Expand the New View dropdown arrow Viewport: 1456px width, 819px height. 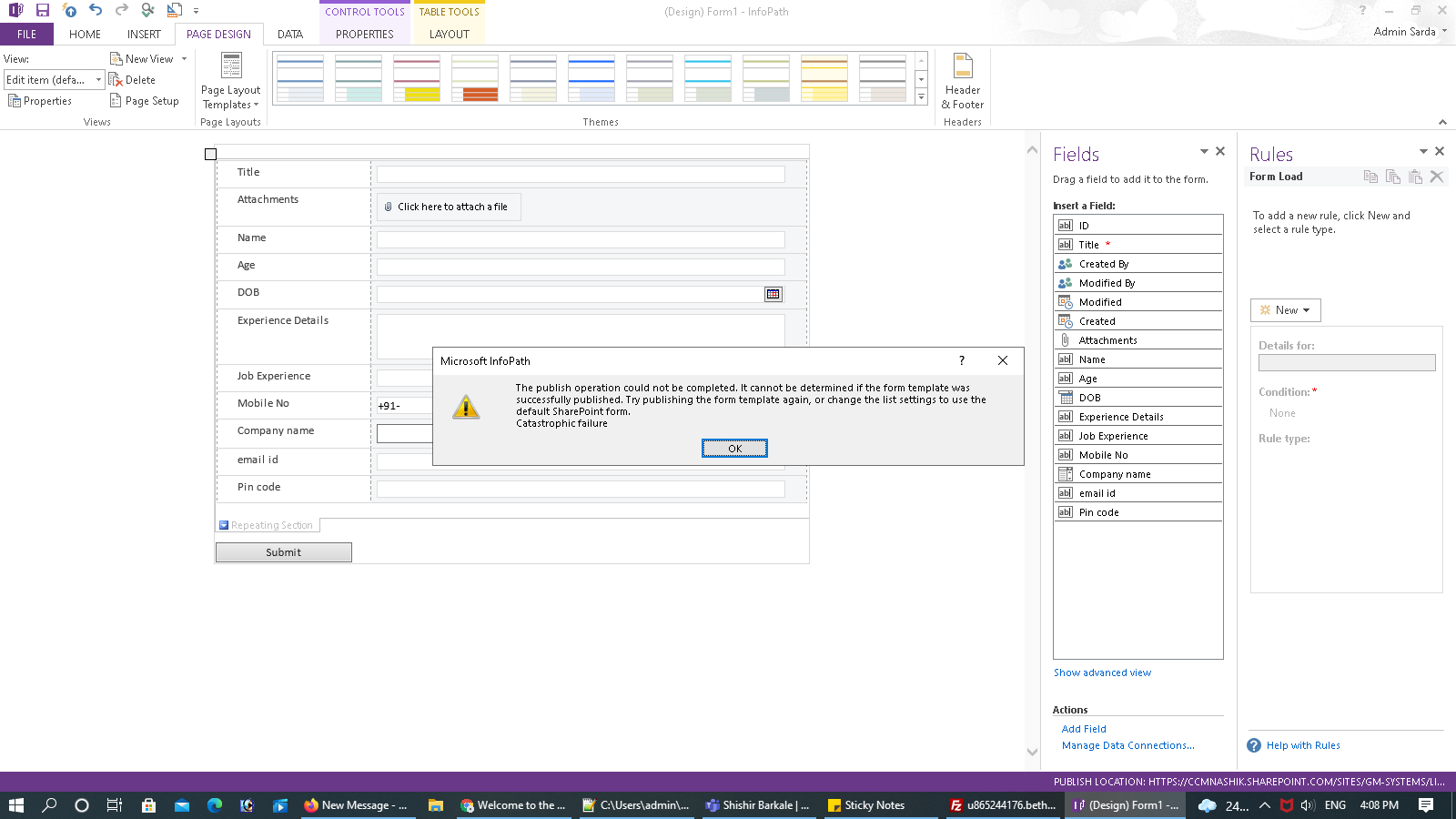(184, 58)
